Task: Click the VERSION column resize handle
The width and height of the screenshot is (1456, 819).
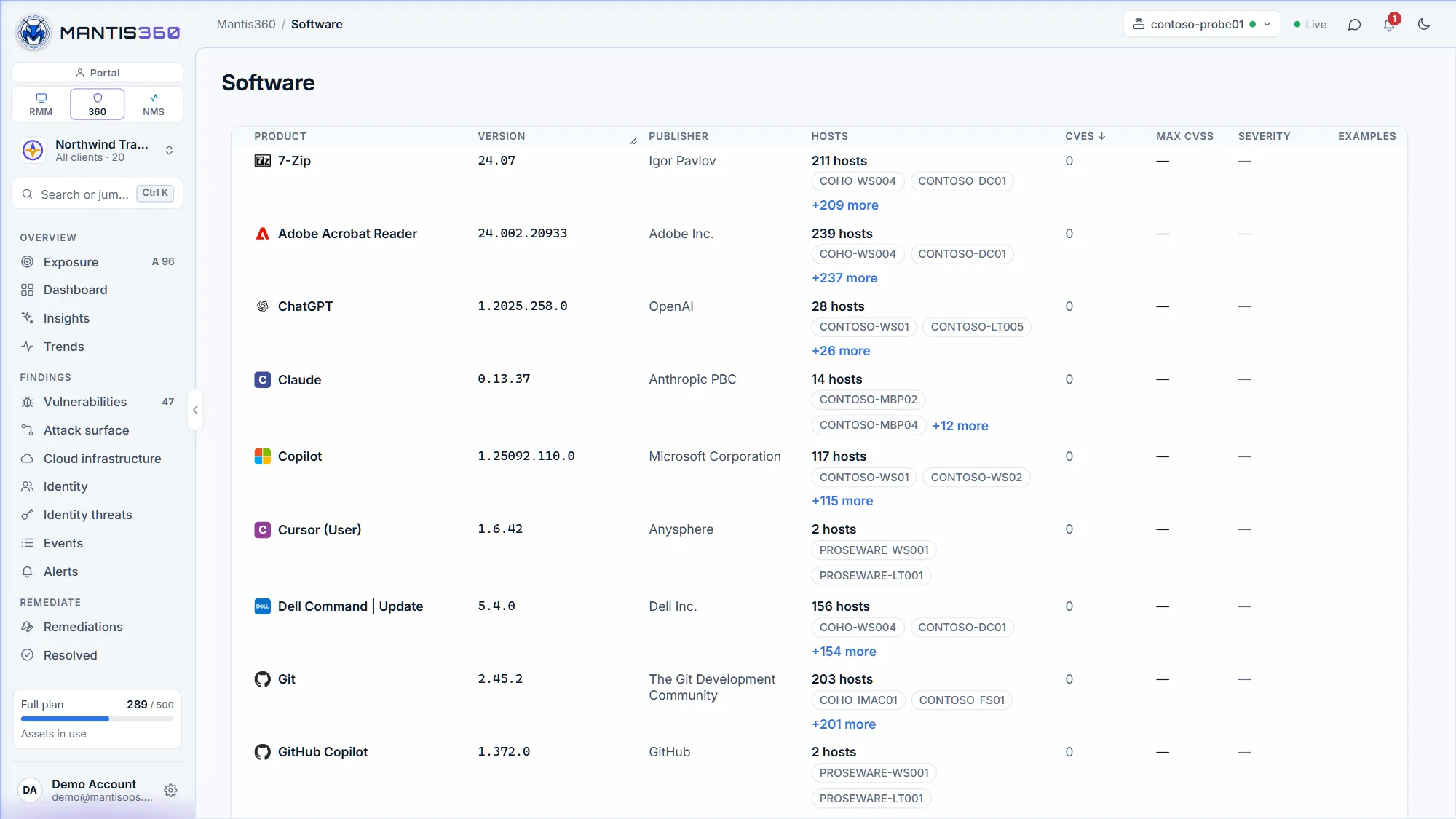Action: [633, 141]
